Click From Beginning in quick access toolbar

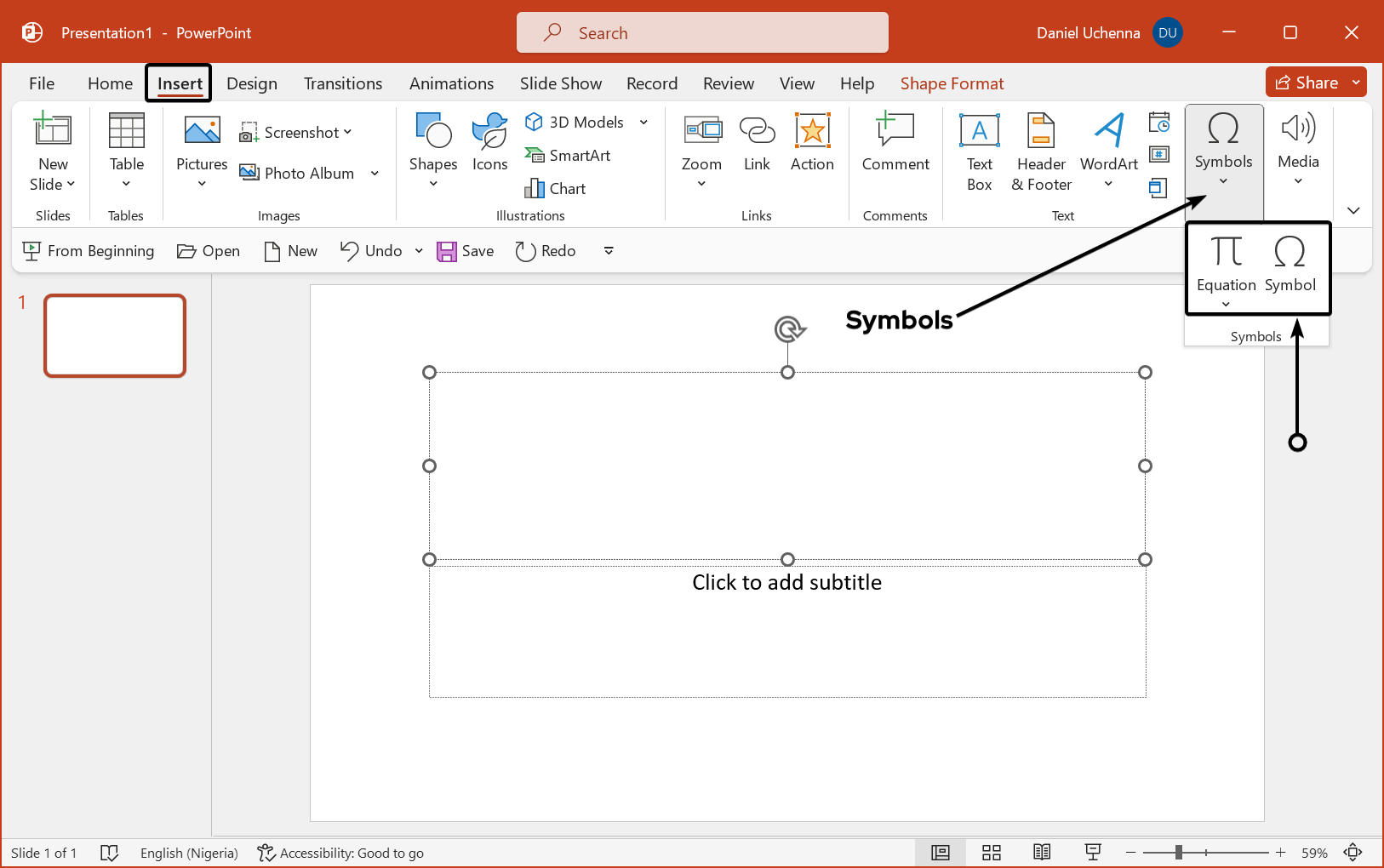click(x=89, y=251)
